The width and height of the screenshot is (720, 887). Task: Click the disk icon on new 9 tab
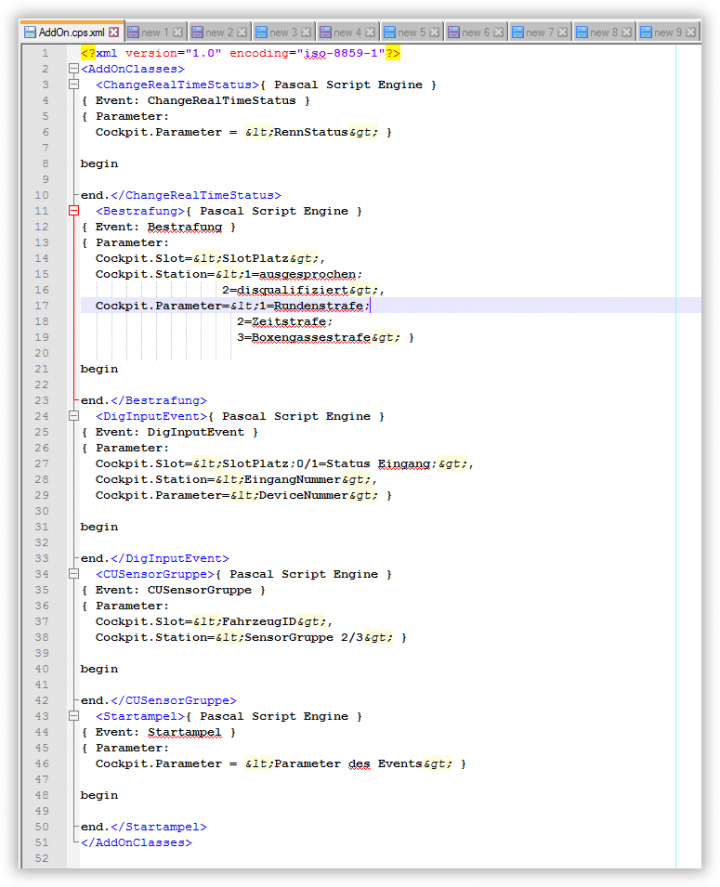(x=646, y=32)
